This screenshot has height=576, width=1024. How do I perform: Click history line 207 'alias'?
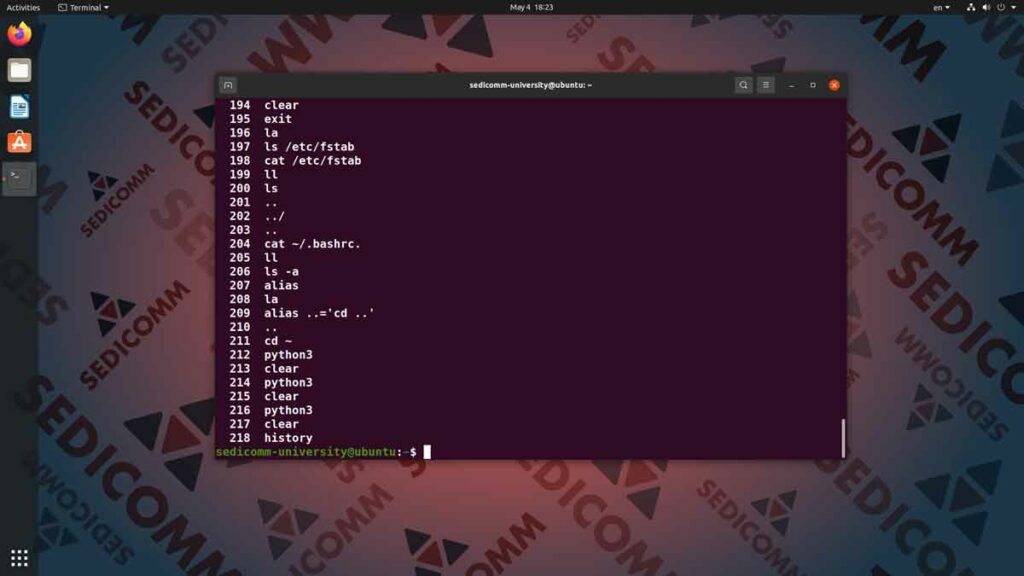tap(264, 285)
